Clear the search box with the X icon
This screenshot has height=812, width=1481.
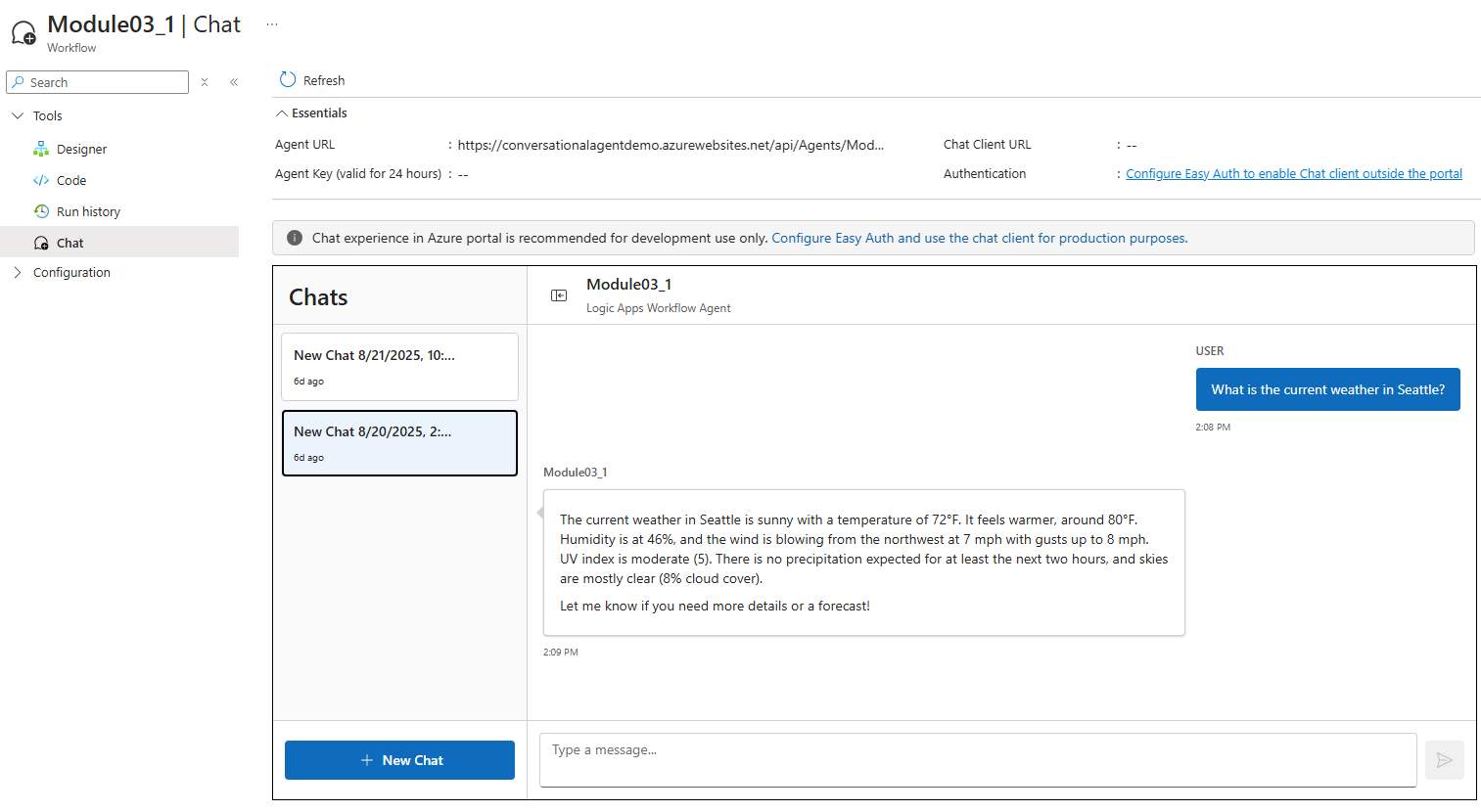click(x=204, y=82)
